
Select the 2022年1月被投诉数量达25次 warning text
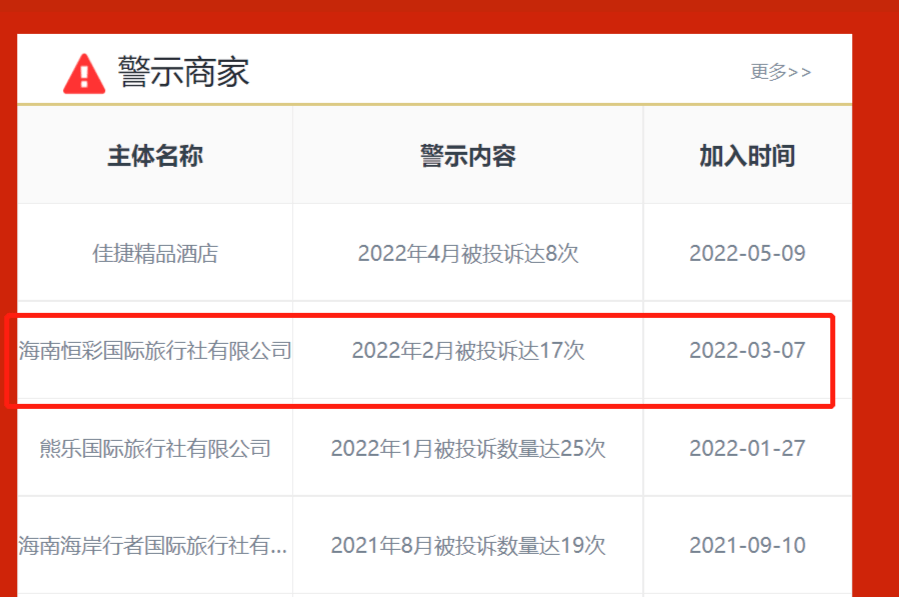468,448
